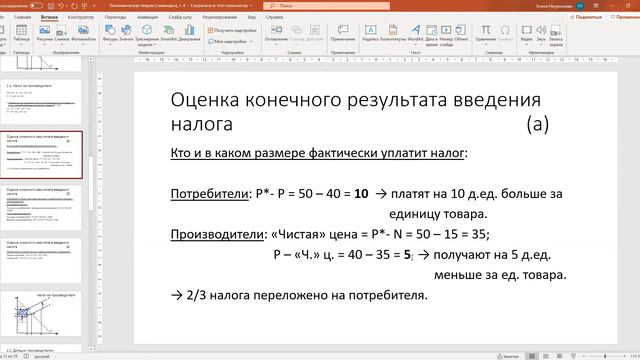Click text line '2/3 налога переложено на потребителя'
Screen dimensions: 640x360
[x=307, y=295]
